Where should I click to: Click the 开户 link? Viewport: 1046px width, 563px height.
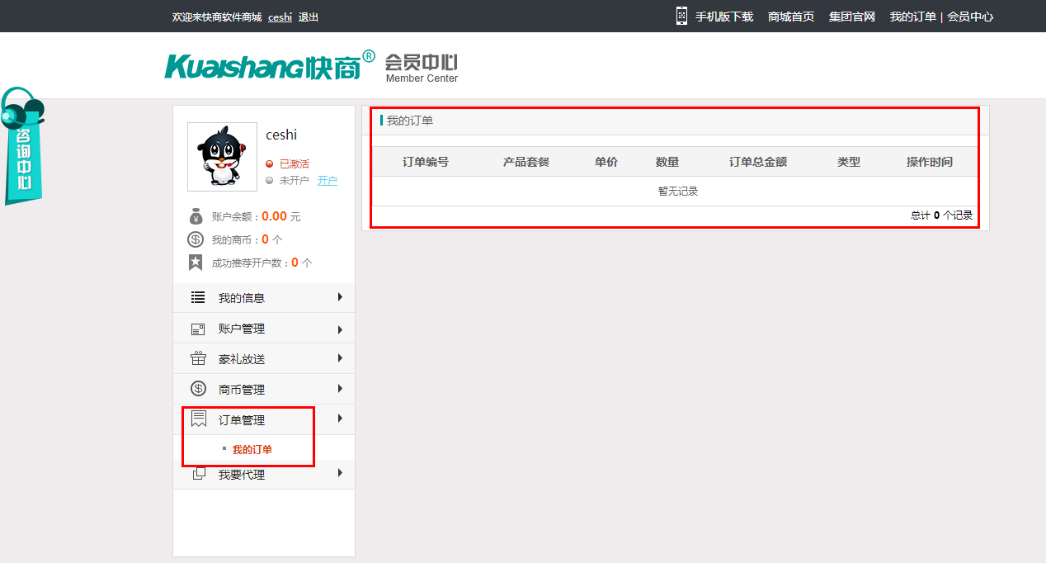click(327, 181)
